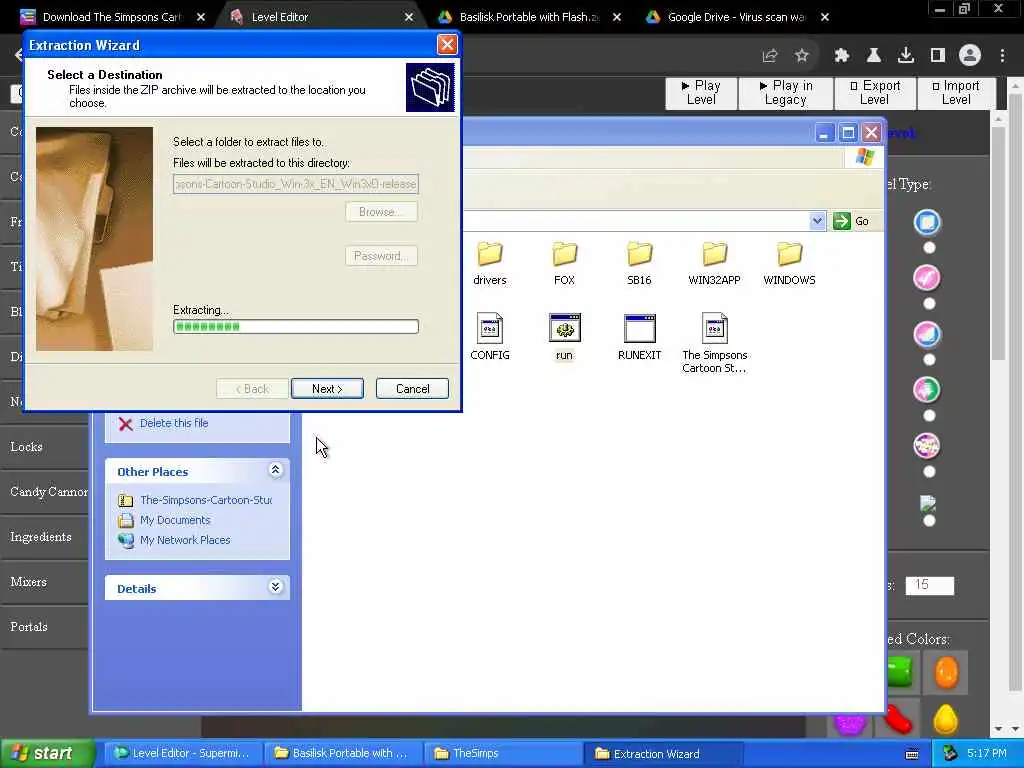Image resolution: width=1024 pixels, height=768 pixels.
Task: Select The Simpsons Cartoon St... file
Action: click(x=714, y=343)
